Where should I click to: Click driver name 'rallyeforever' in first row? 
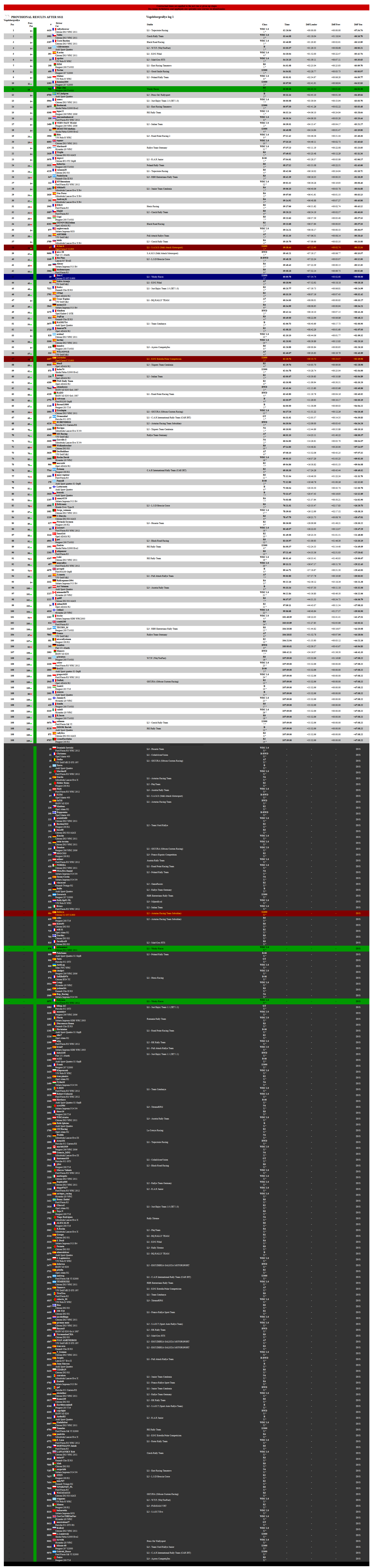coord(63,29)
